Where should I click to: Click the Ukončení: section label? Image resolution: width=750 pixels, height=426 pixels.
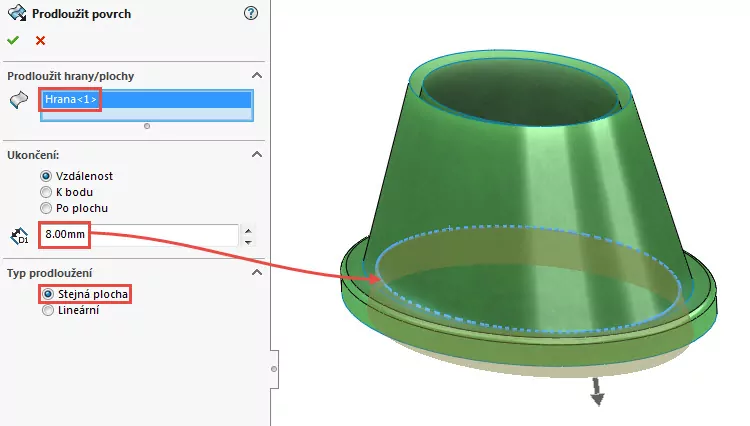tap(33, 155)
